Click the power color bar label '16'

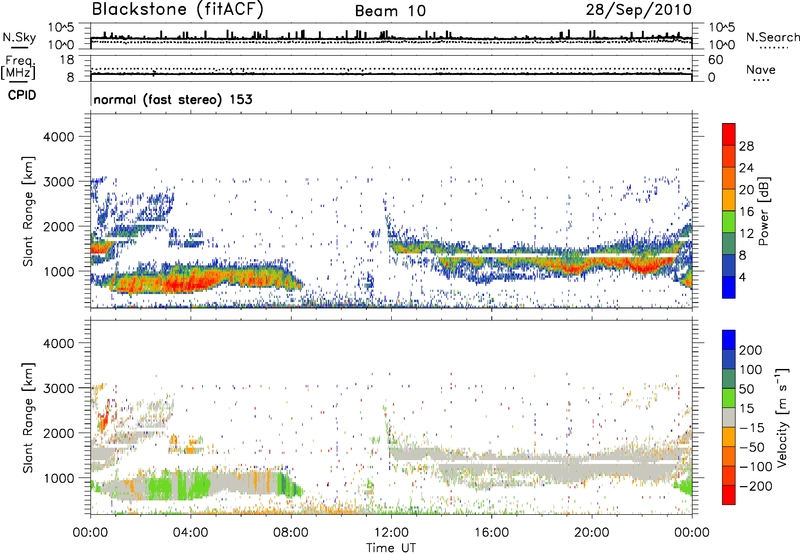[x=746, y=212]
